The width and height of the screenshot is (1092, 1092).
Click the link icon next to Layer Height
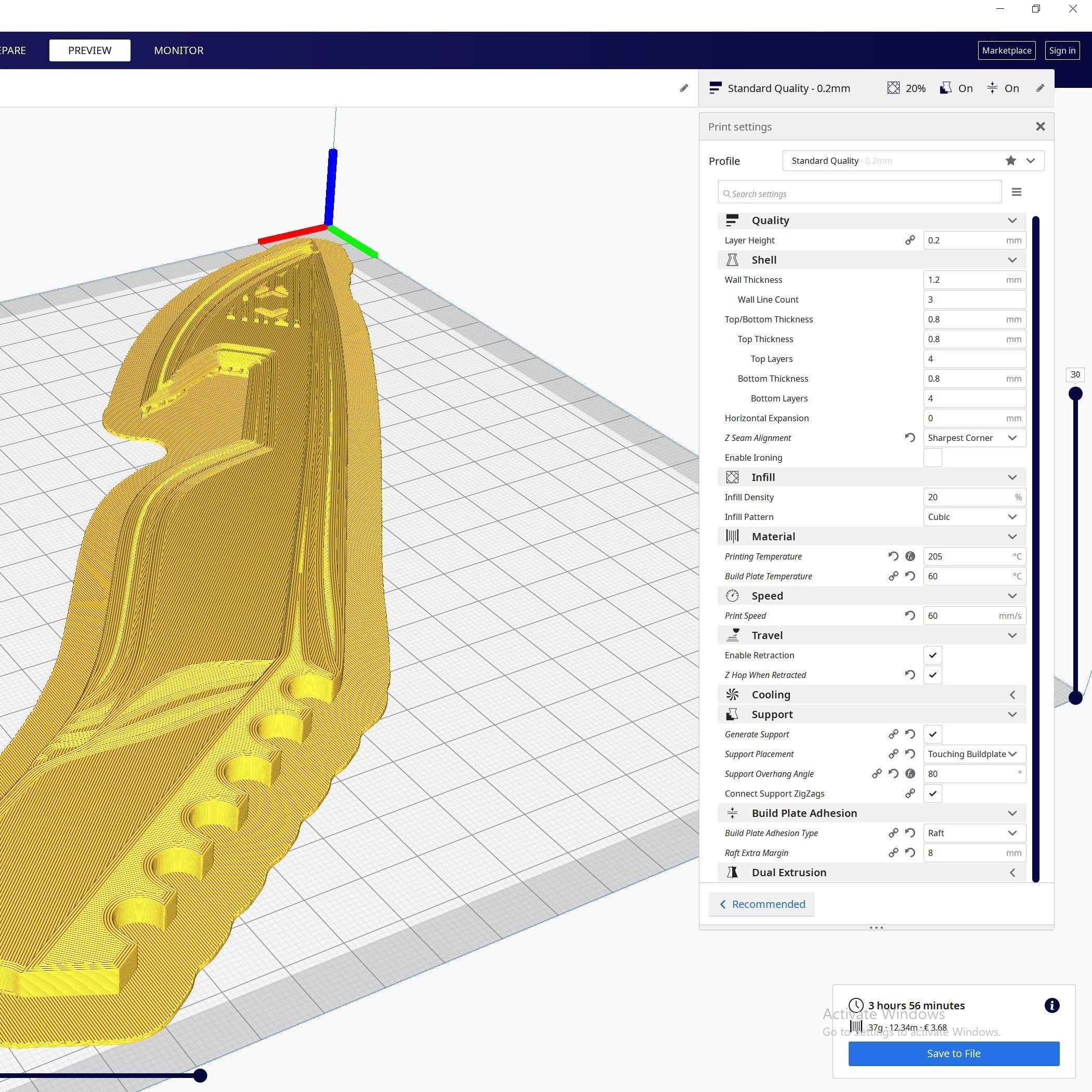(x=909, y=240)
